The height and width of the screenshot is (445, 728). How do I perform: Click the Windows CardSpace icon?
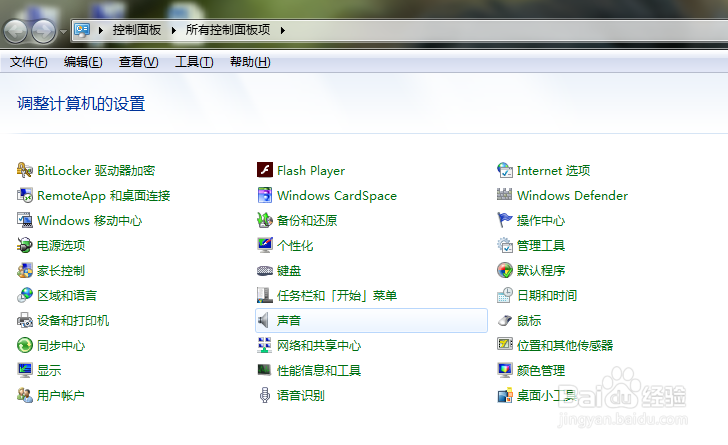click(x=265, y=196)
